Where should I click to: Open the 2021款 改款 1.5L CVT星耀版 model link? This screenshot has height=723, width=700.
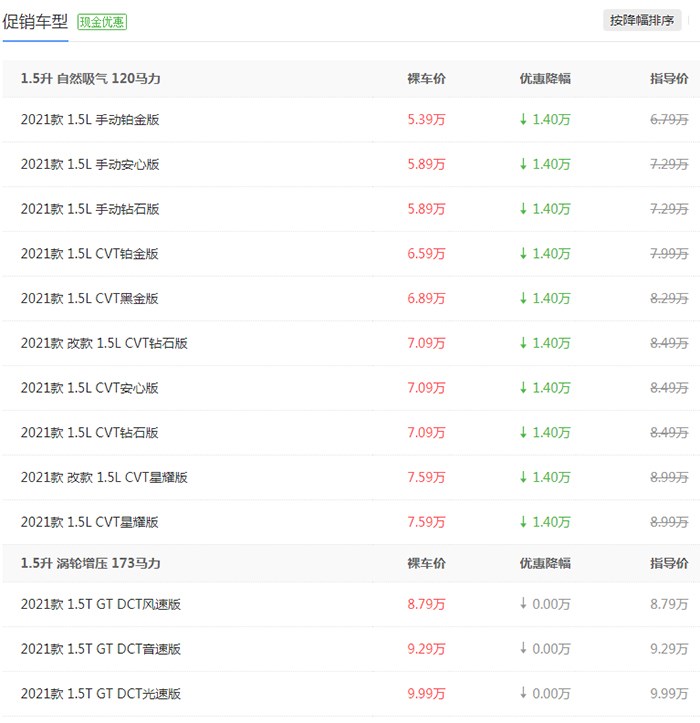click(104, 478)
